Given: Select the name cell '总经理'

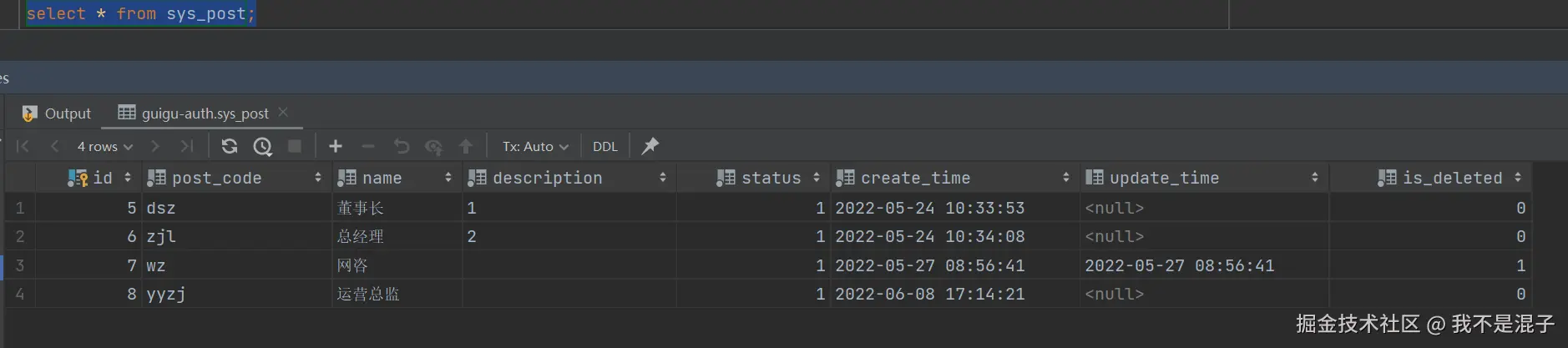Looking at the screenshot, I should pos(397,236).
